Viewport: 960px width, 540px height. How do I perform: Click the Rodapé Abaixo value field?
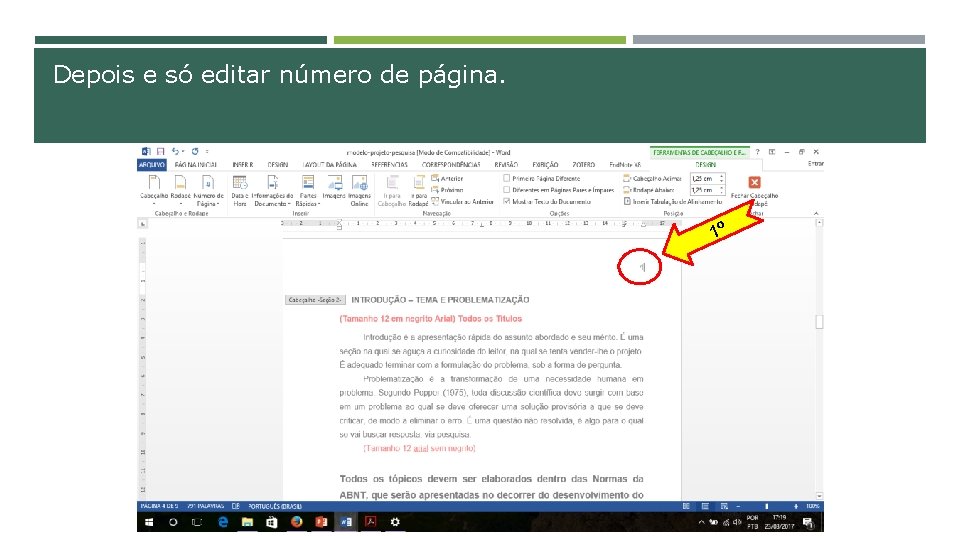click(703, 190)
